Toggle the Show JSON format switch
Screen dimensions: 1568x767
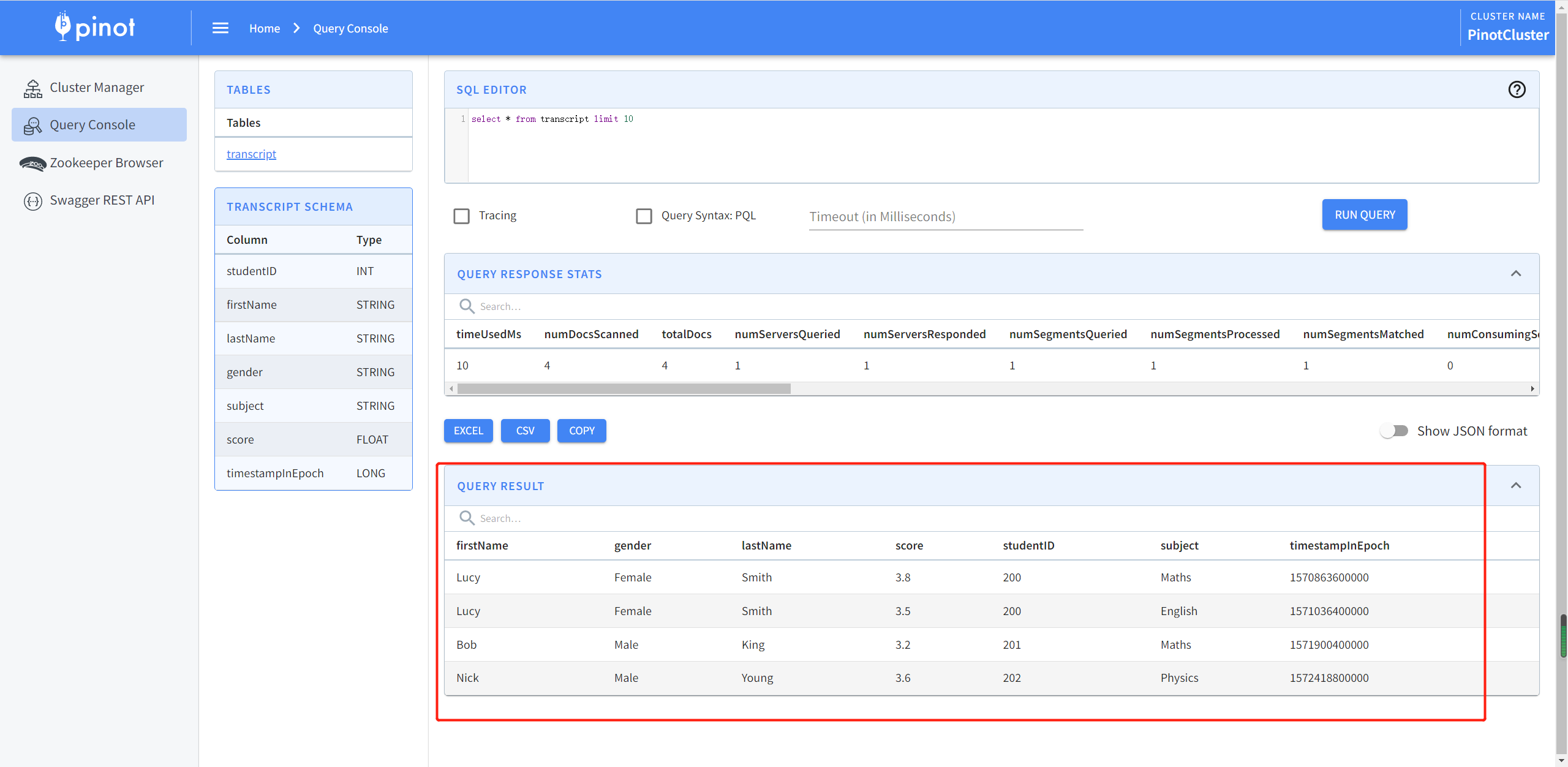tap(1394, 431)
